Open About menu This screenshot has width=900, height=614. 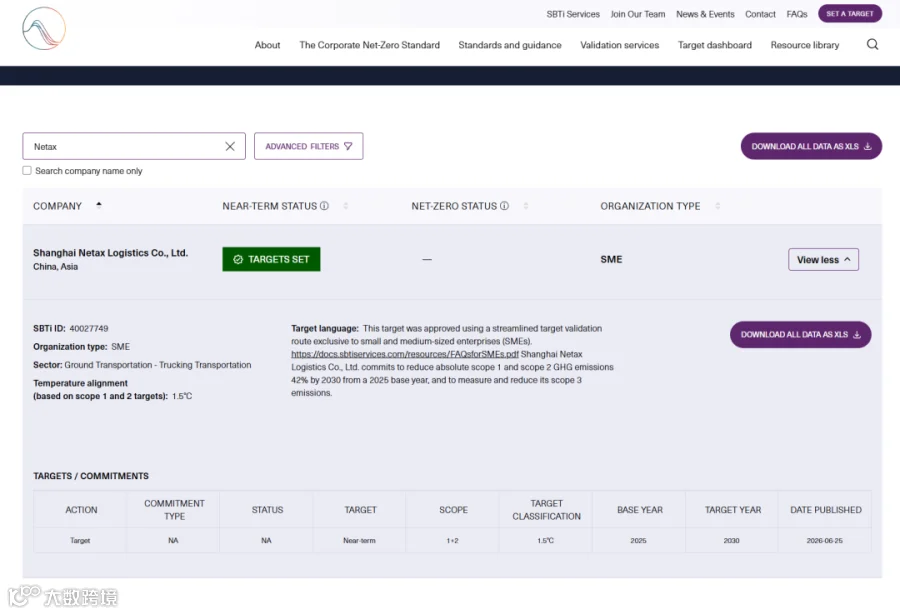[267, 45]
